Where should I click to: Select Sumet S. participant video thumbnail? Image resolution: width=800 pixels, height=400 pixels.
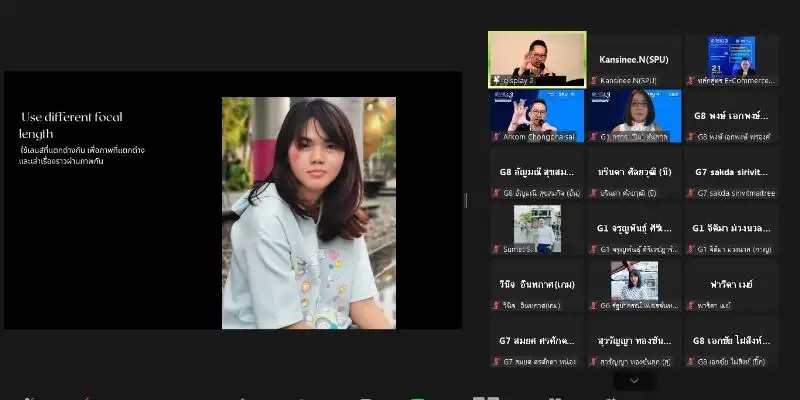point(536,226)
